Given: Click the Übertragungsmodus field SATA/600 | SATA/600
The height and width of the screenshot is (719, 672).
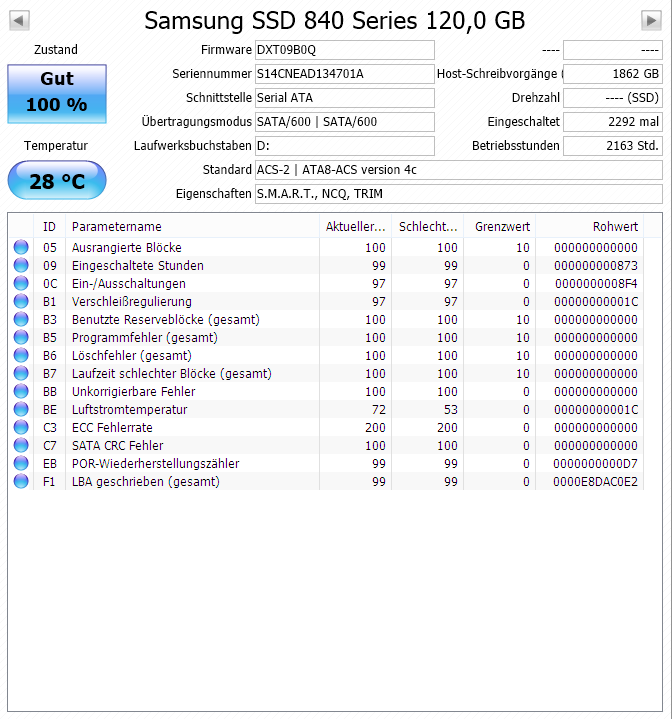Looking at the screenshot, I should click(345, 122).
